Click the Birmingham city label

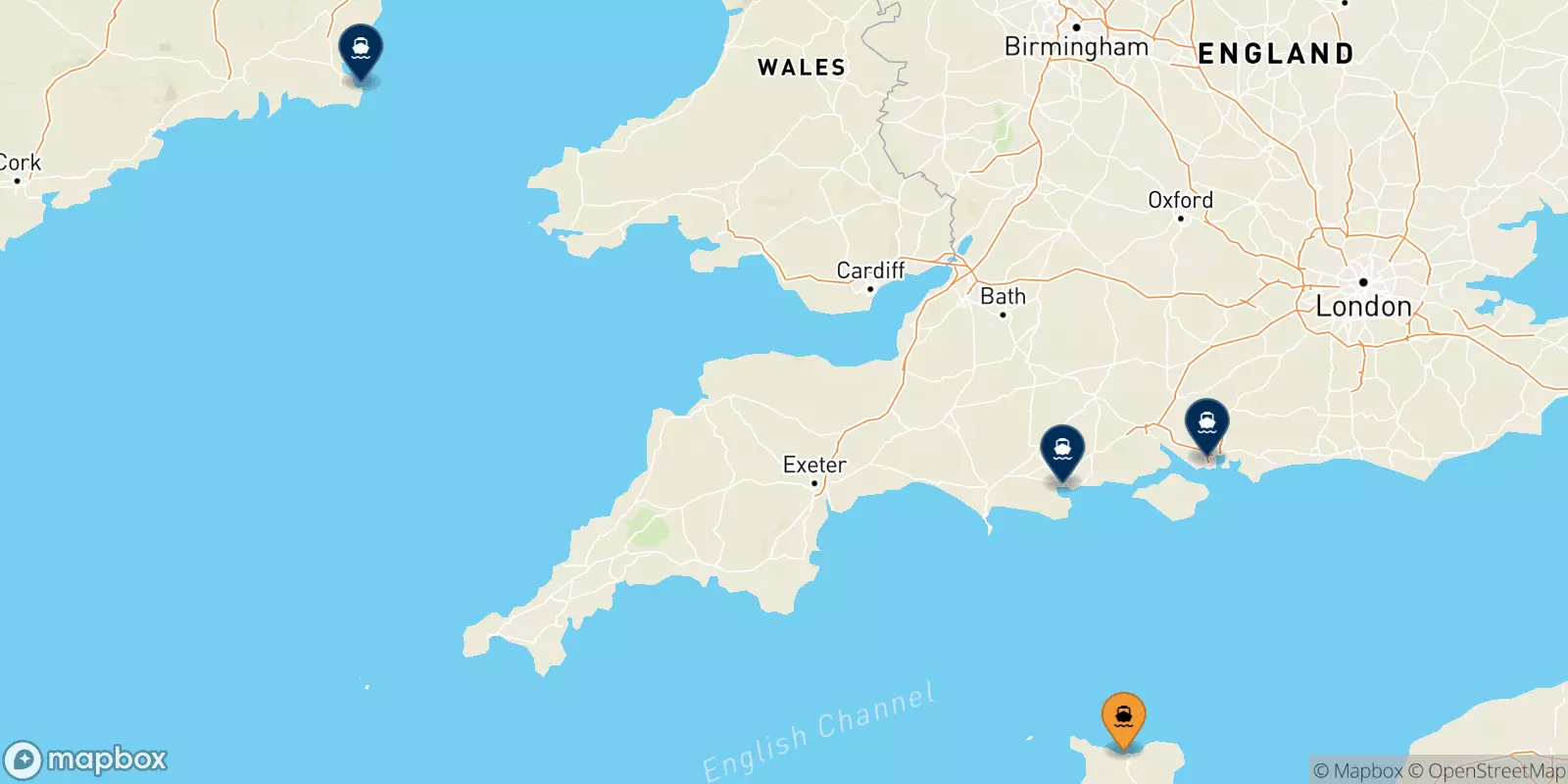pyautogui.click(x=1076, y=47)
